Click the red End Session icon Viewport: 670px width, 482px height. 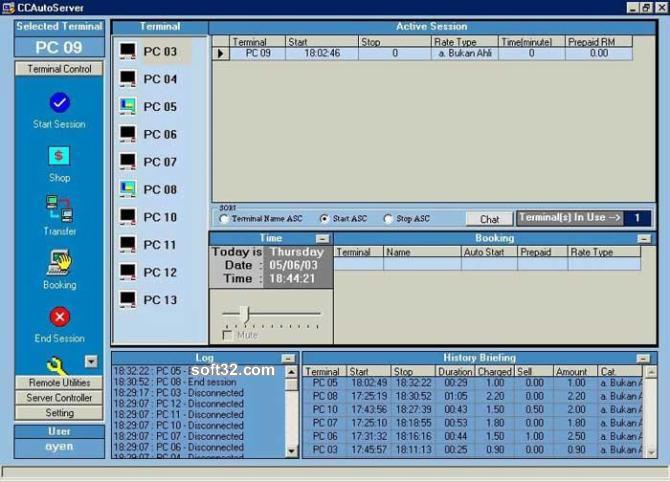pyautogui.click(x=60, y=317)
